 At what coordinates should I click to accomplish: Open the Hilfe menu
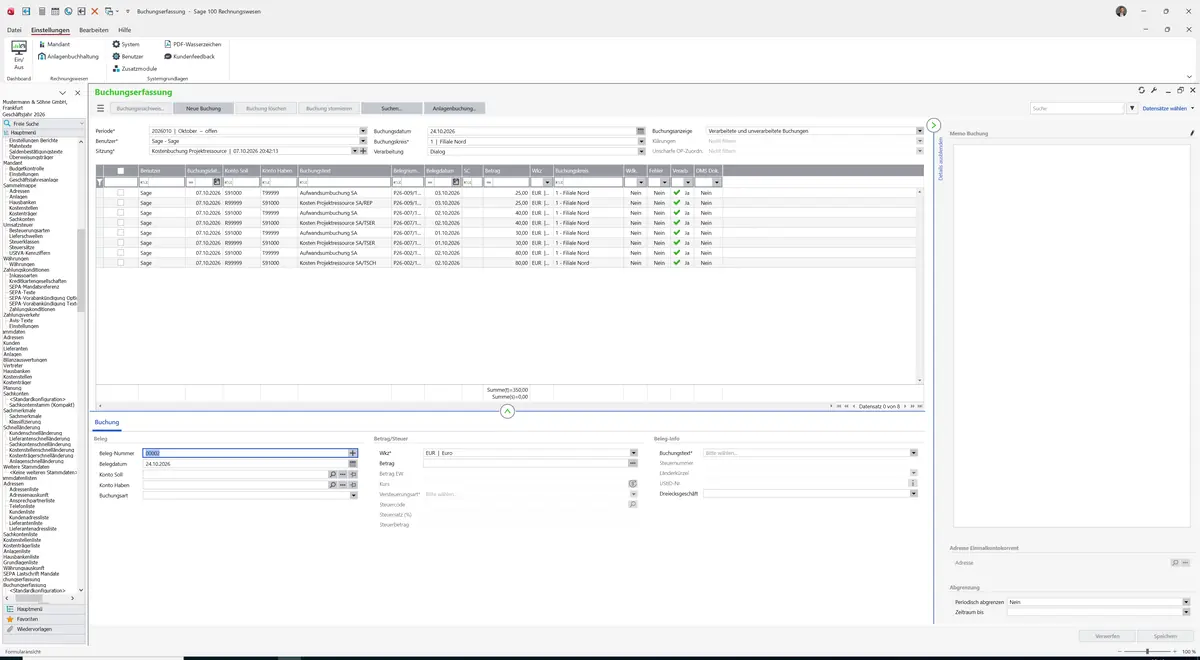click(124, 30)
